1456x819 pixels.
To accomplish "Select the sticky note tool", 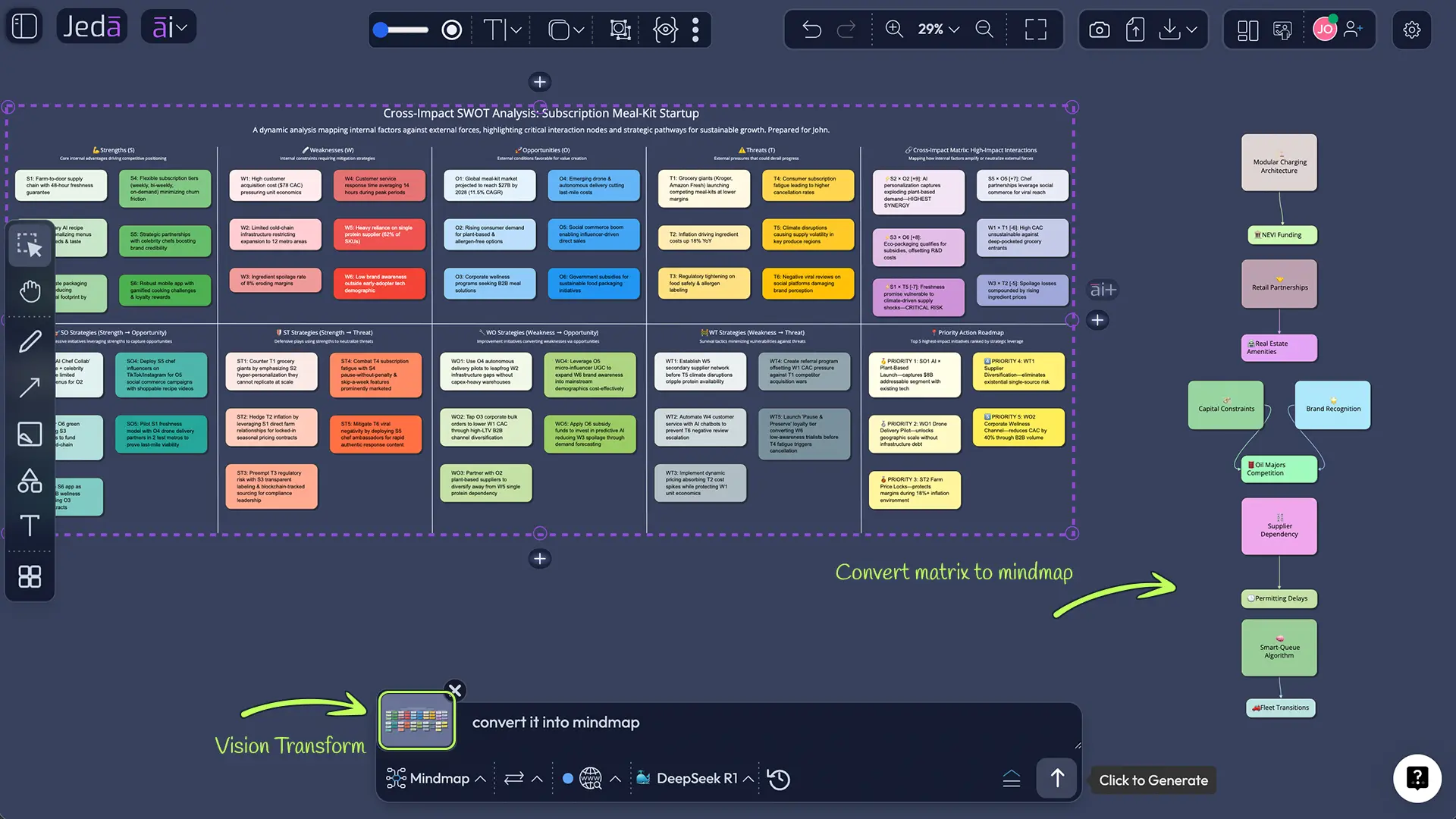I will pyautogui.click(x=30, y=434).
